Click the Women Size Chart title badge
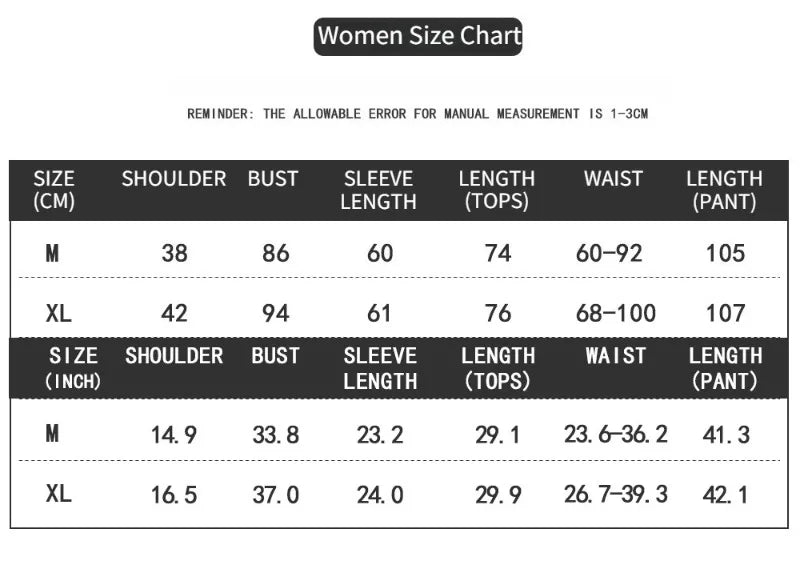The image size is (800, 585). tap(418, 37)
